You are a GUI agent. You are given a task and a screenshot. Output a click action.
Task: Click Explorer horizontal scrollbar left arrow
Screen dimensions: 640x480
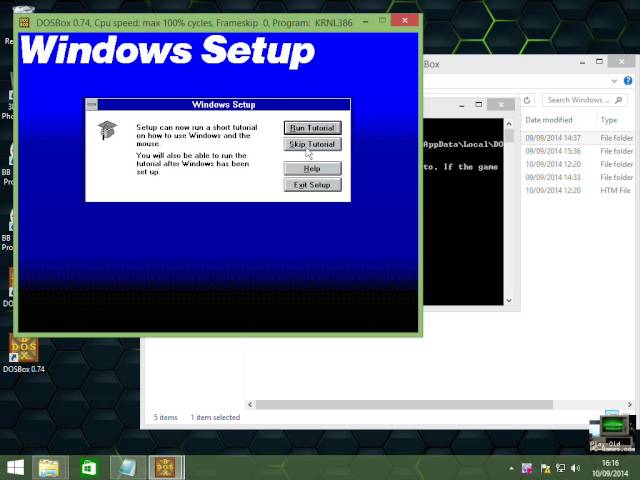tap(250, 404)
